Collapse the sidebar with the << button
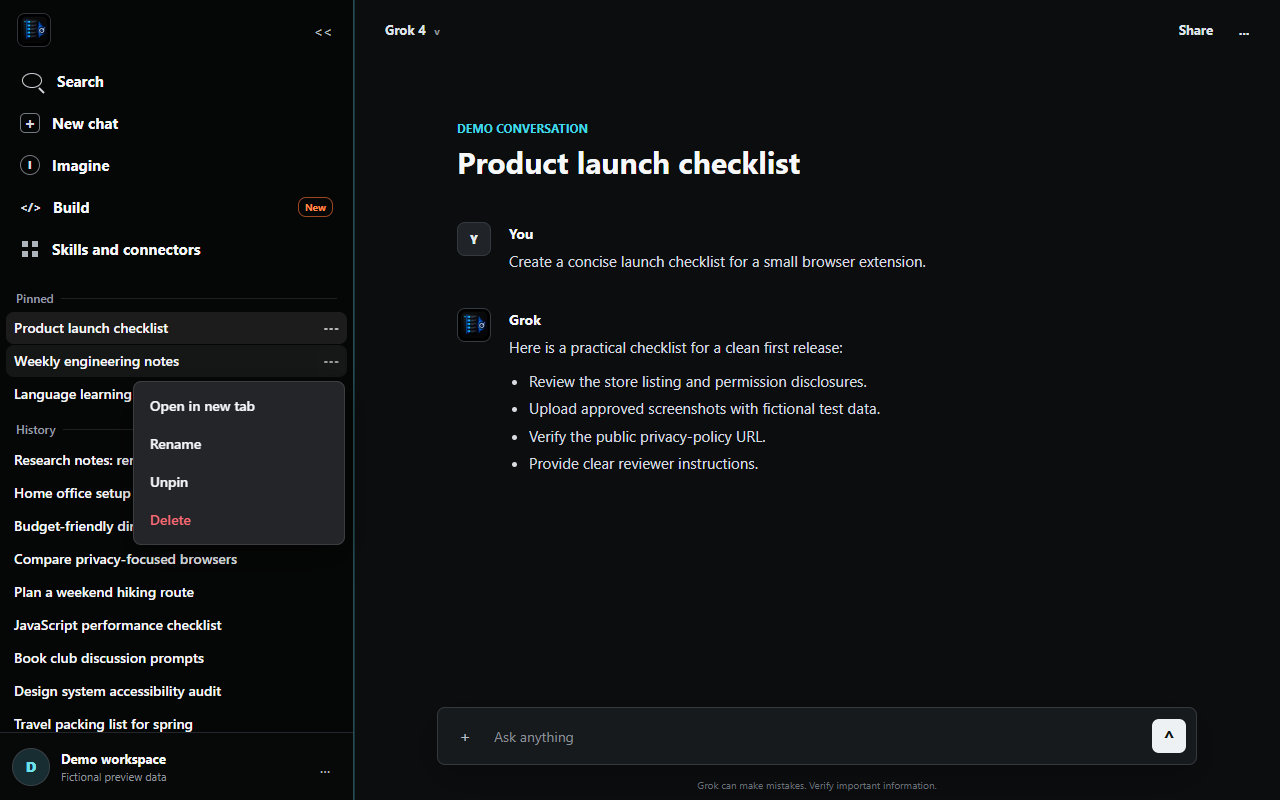Screen dimensions: 1280x800 click(323, 32)
